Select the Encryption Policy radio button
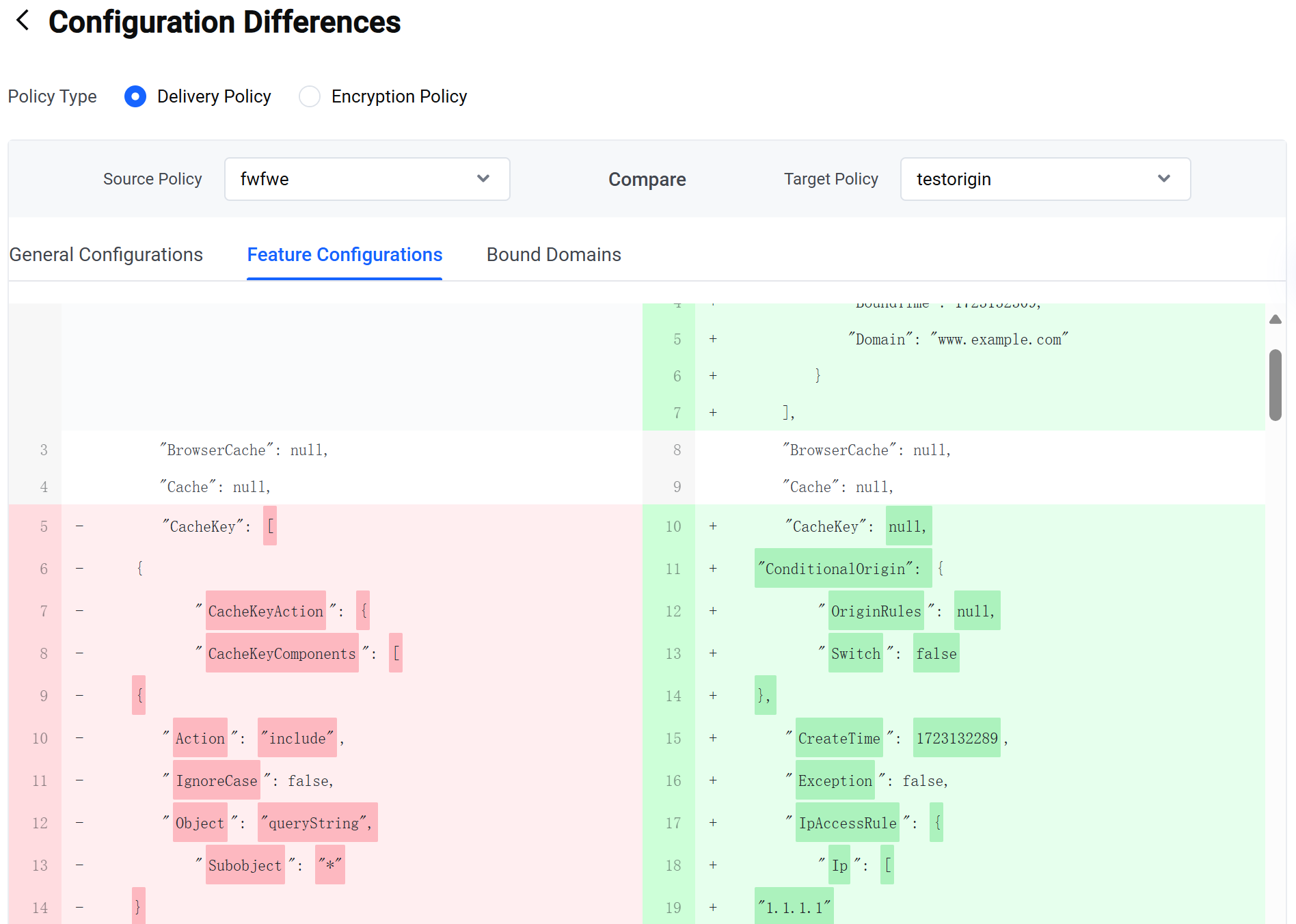 click(310, 96)
